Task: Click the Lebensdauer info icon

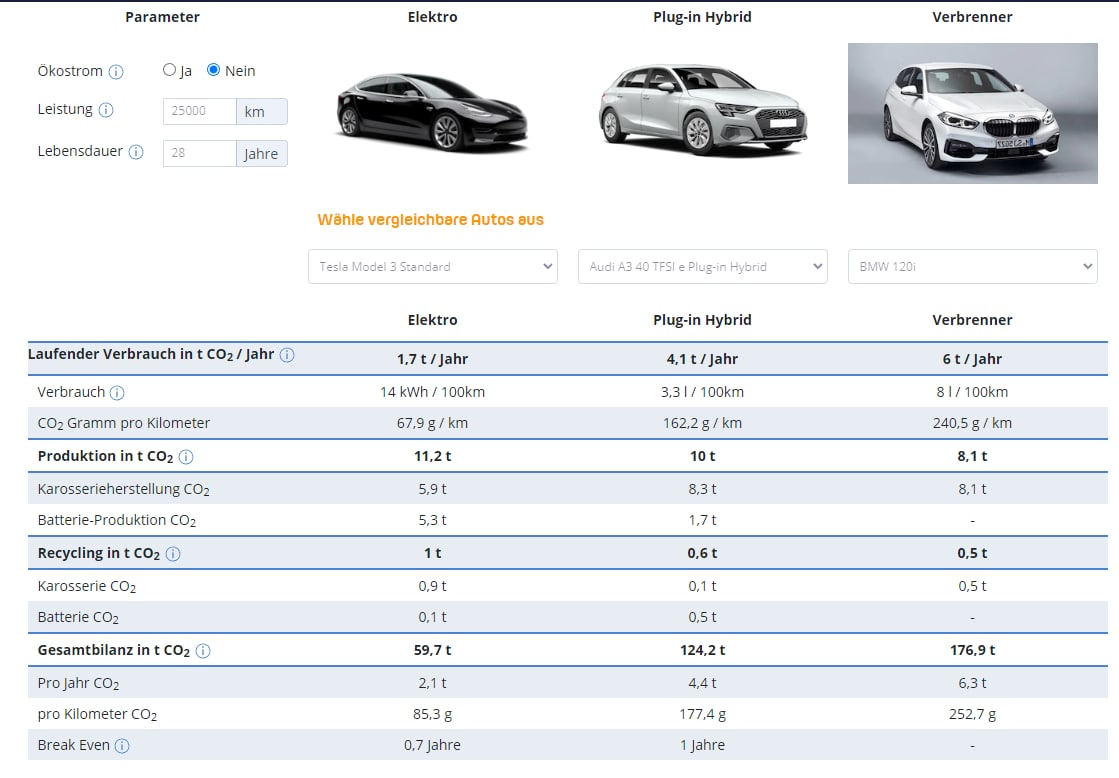Action: [x=136, y=152]
